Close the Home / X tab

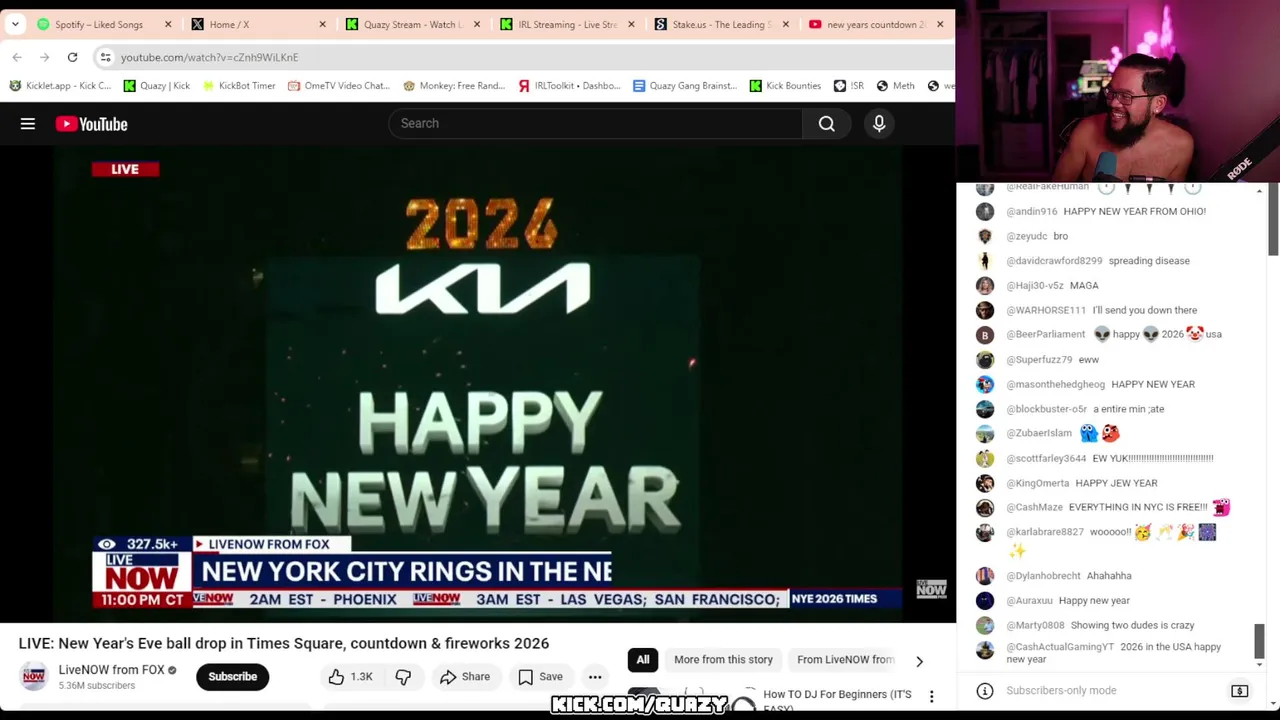(322, 24)
